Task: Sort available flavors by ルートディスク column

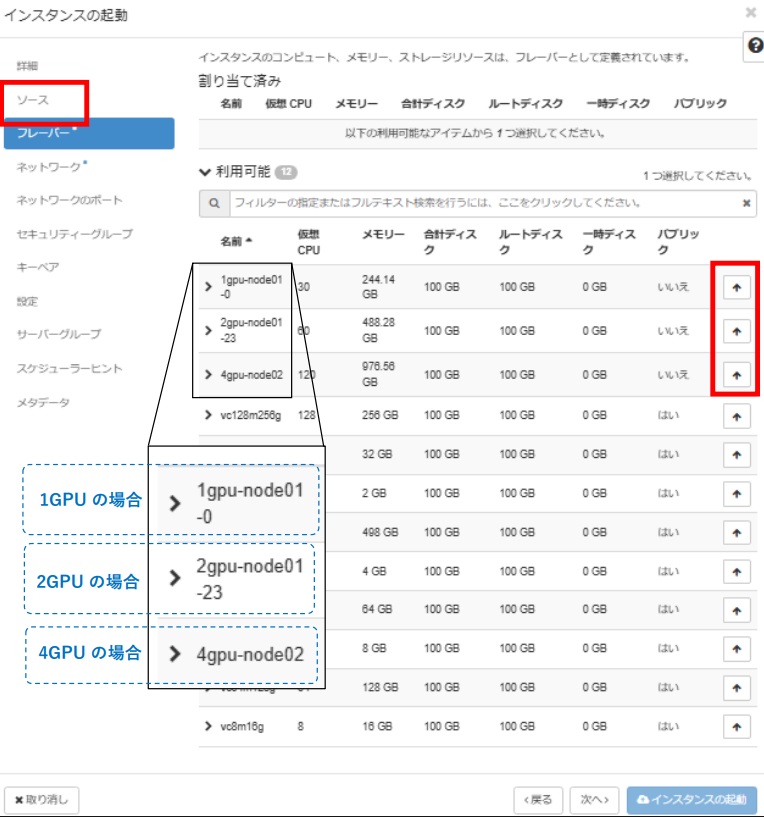Action: [531, 242]
